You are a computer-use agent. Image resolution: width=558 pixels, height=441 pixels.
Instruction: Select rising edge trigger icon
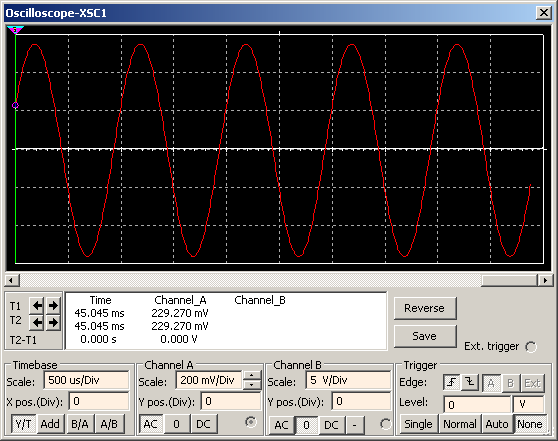click(452, 383)
